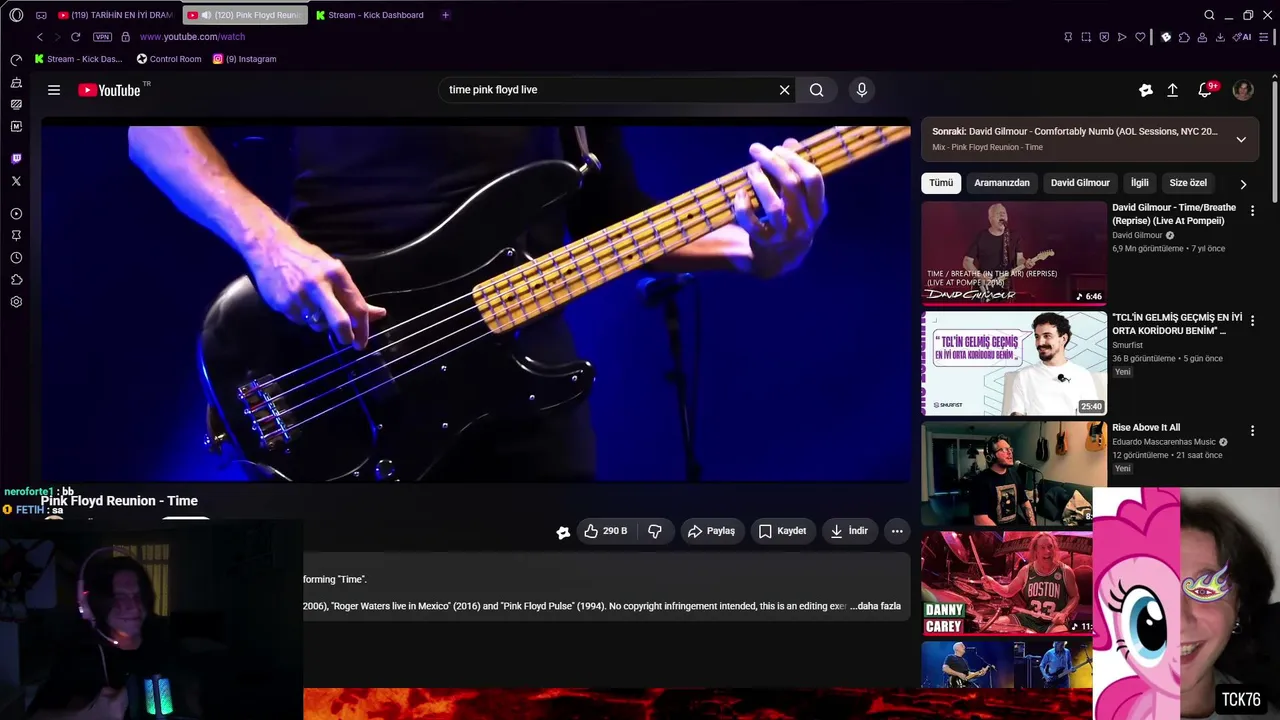Reload the current page

coord(75,37)
